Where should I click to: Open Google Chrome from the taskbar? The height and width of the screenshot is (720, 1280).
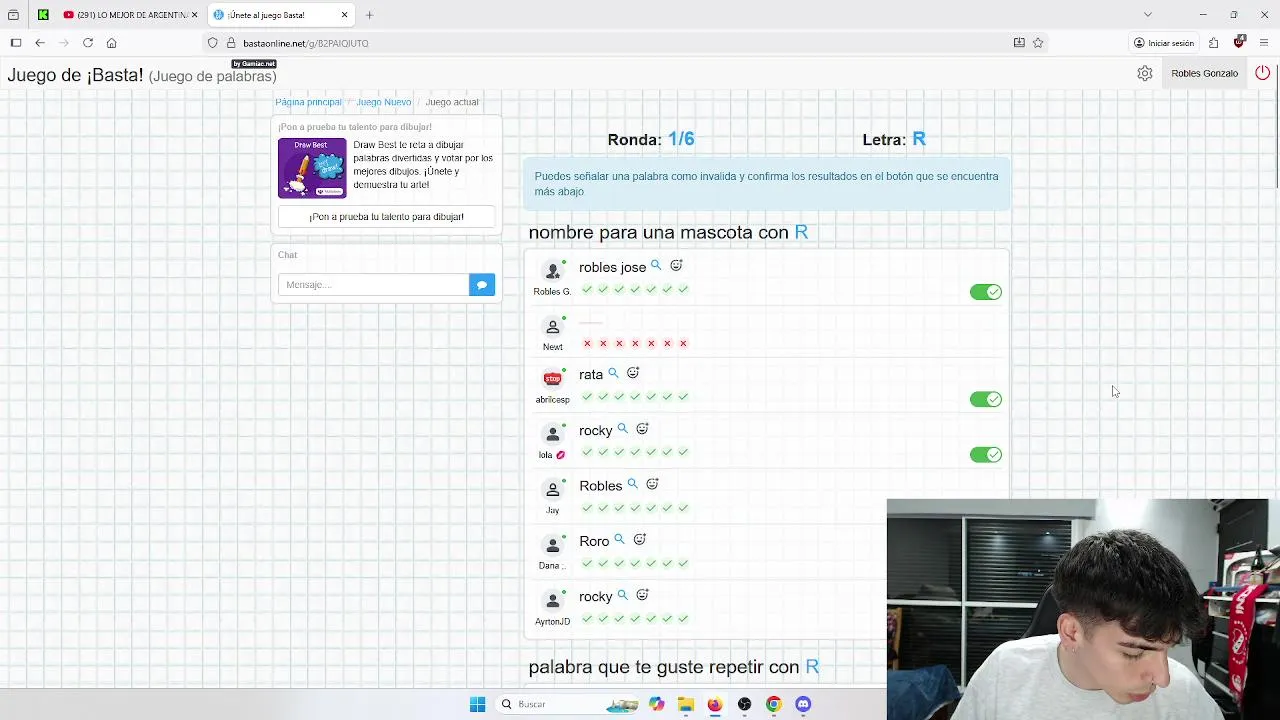(774, 704)
